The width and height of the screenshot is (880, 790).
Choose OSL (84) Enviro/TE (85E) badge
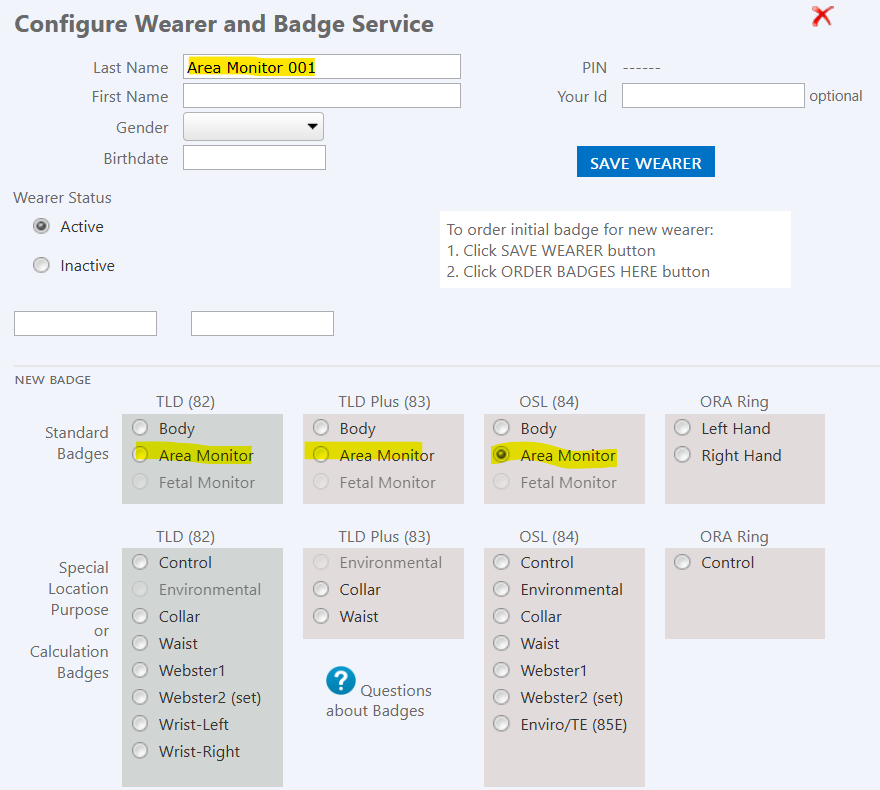pyautogui.click(x=502, y=724)
